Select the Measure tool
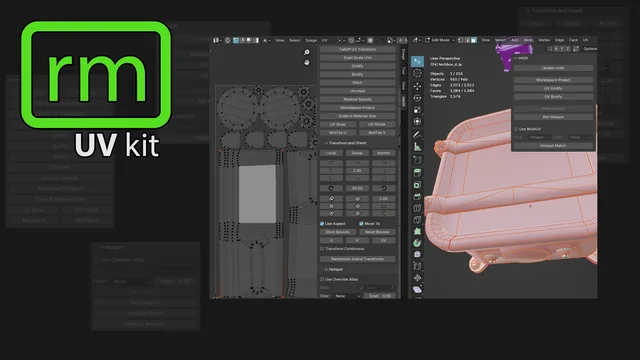640x360 pixels. point(417,147)
